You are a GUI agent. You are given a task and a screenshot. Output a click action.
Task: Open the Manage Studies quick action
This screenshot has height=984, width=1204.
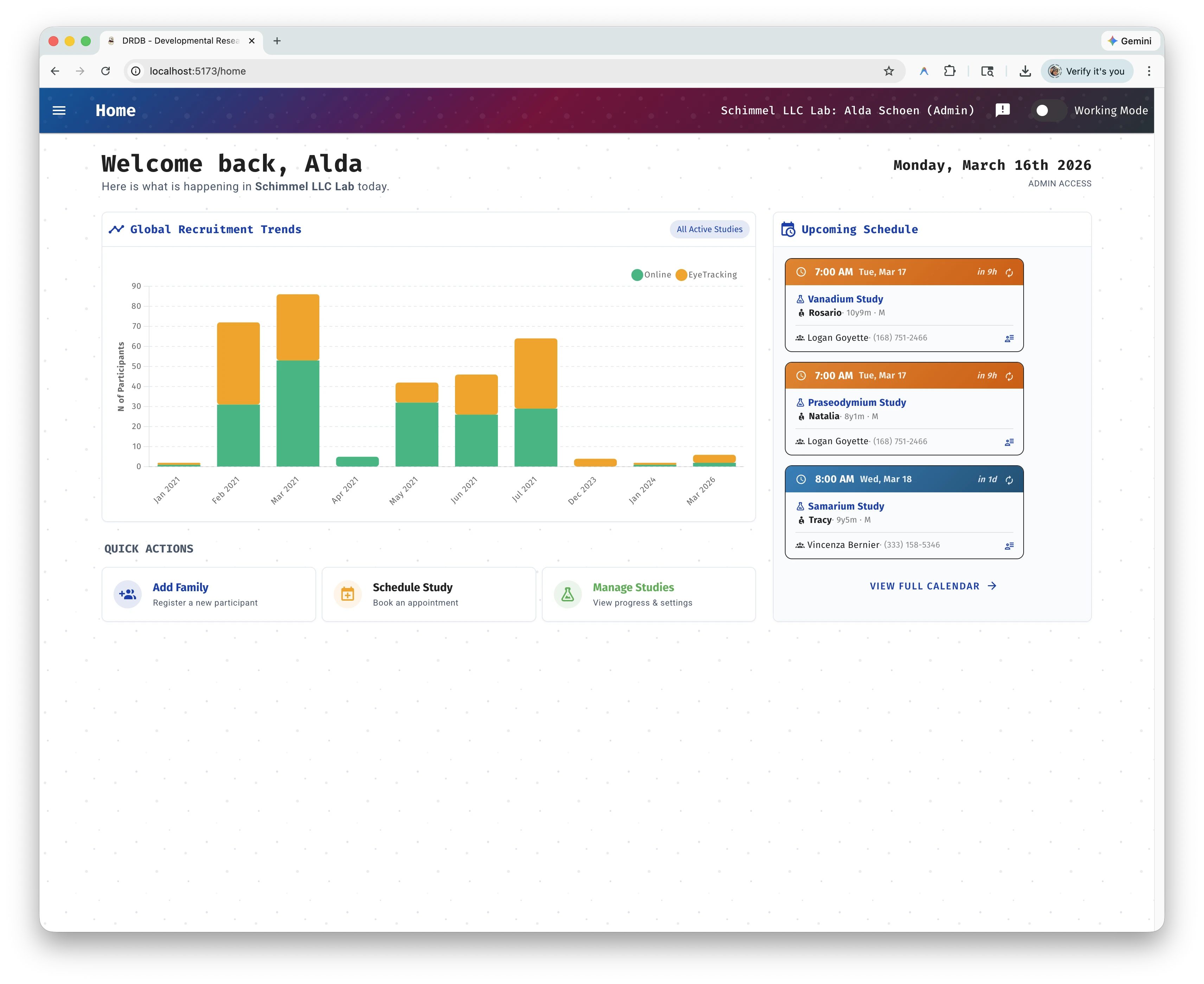point(649,595)
